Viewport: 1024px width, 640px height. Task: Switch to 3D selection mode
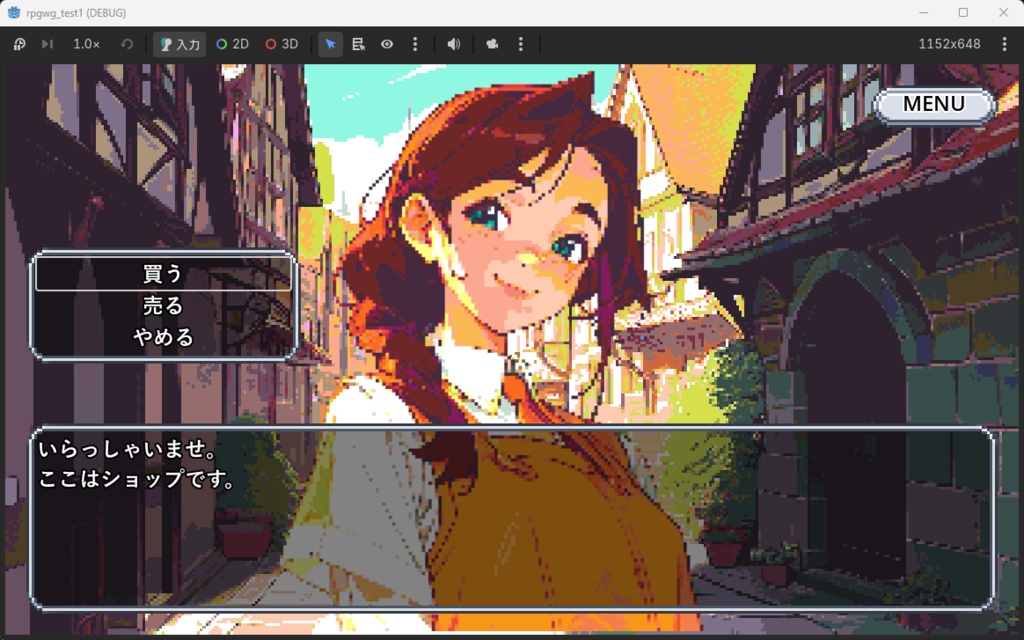tap(281, 44)
